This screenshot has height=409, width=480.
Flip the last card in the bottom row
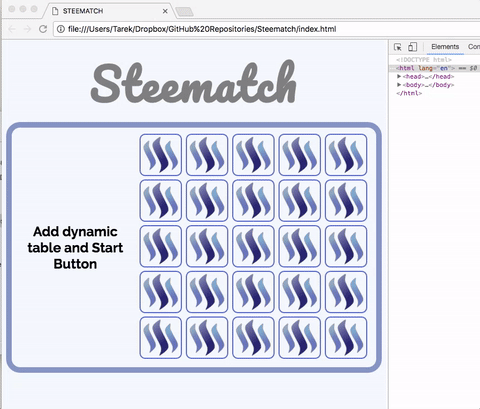(346, 338)
